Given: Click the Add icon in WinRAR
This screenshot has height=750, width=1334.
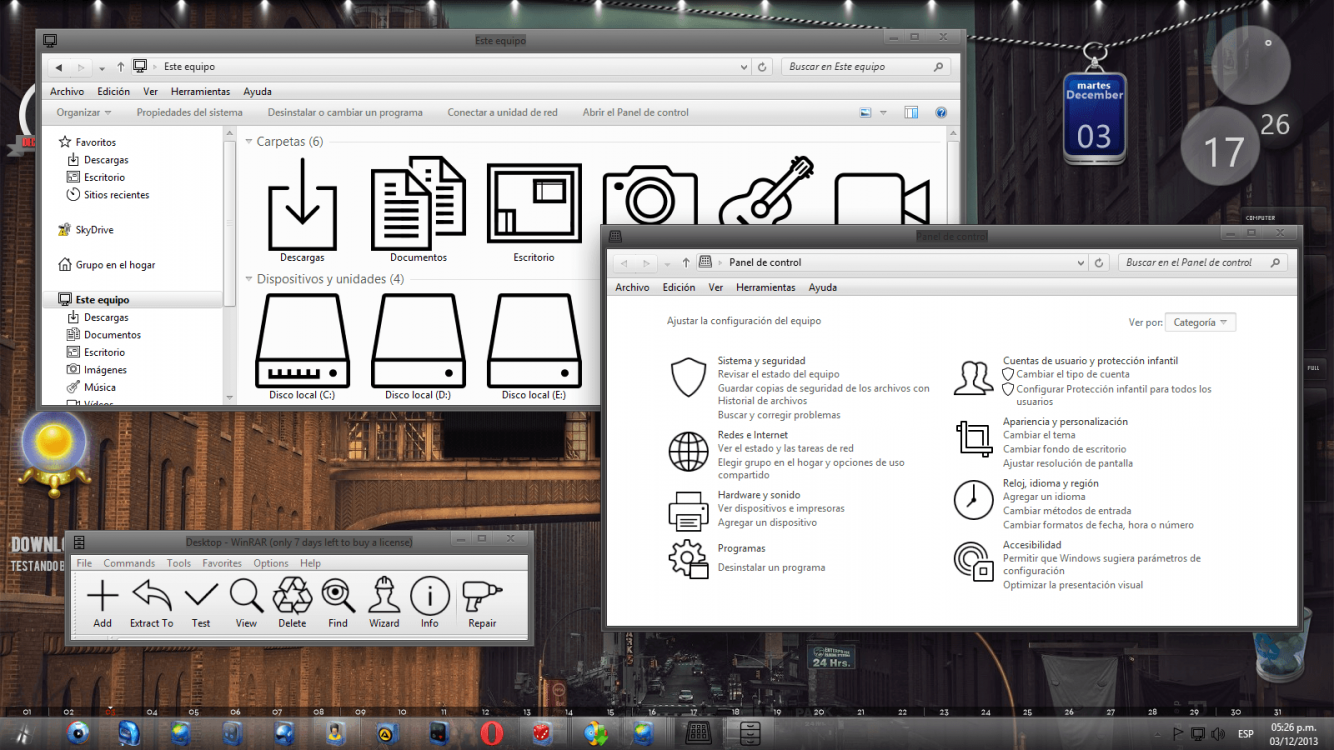Looking at the screenshot, I should 102,598.
